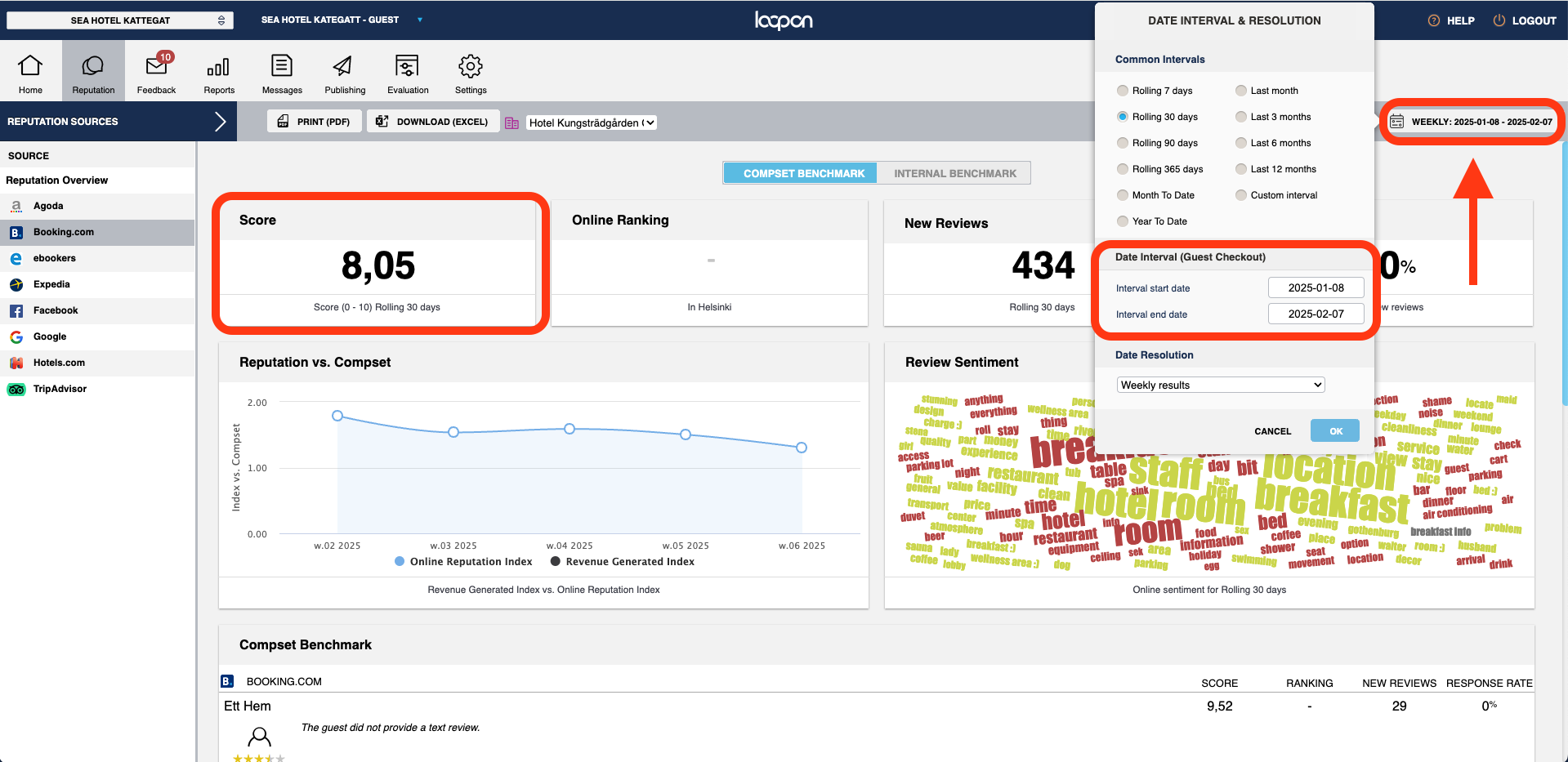Select TripAdvisor source label in sidebar
The height and width of the screenshot is (762, 1568).
tap(60, 389)
